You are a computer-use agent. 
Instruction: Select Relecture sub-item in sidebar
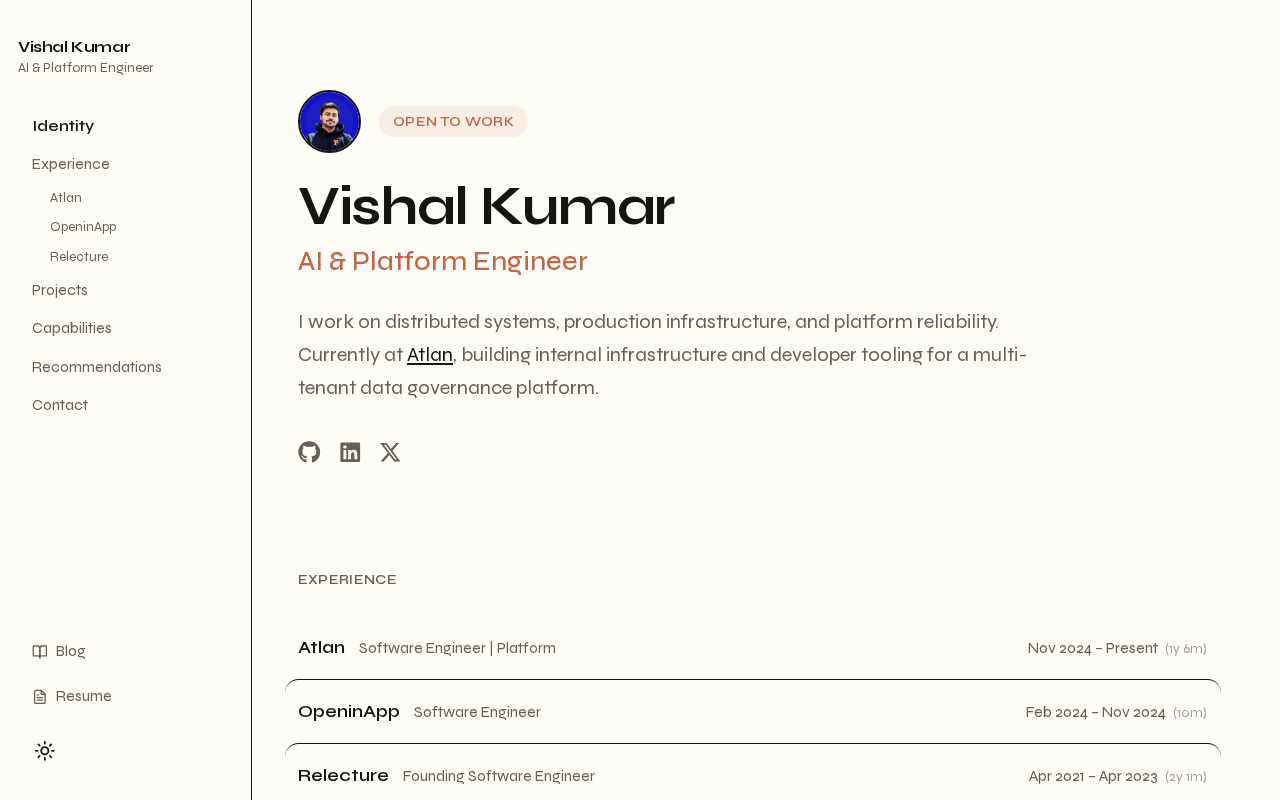pyautogui.click(x=79, y=257)
